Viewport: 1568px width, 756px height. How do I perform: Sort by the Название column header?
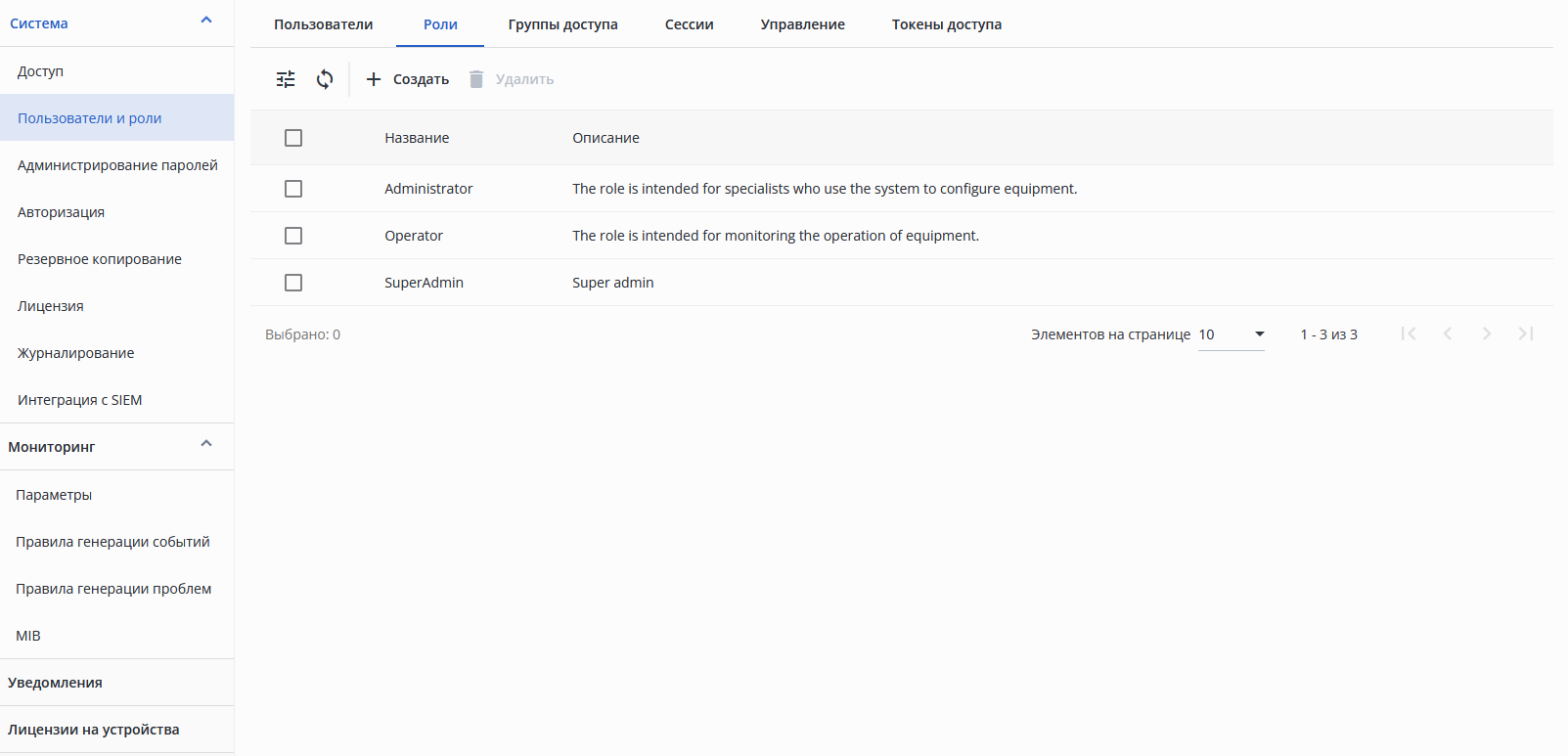[417, 138]
